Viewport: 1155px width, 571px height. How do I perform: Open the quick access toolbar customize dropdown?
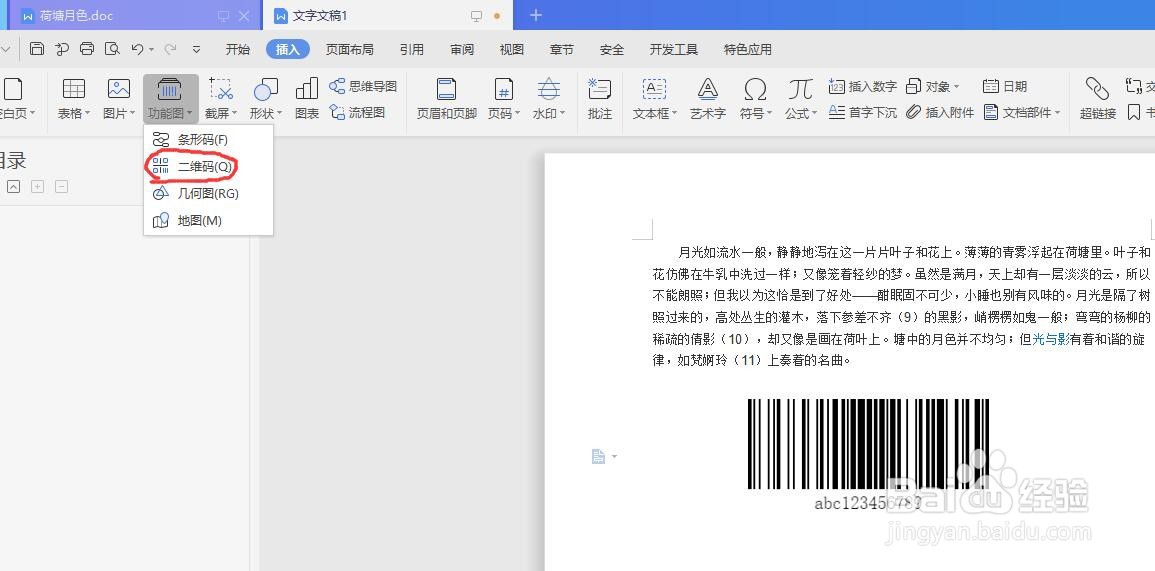pyautogui.click(x=196, y=49)
